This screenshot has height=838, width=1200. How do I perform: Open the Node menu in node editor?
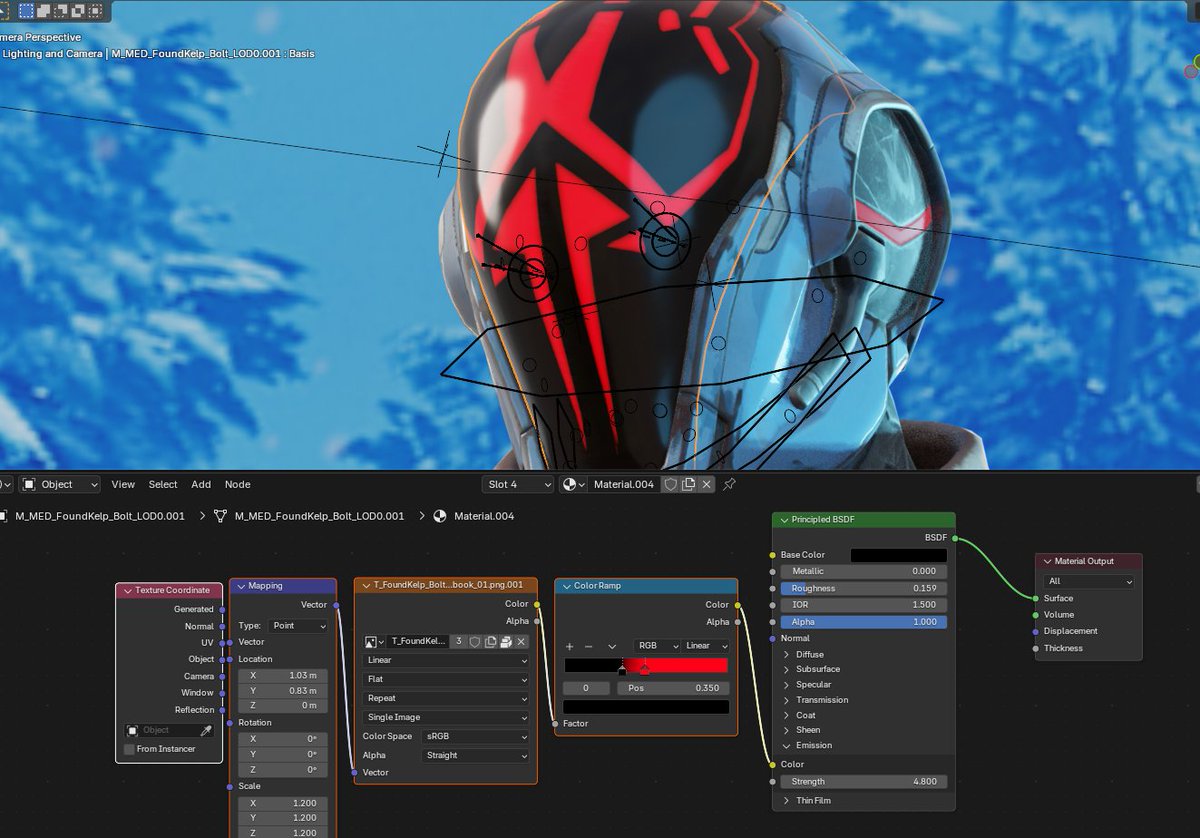238,484
